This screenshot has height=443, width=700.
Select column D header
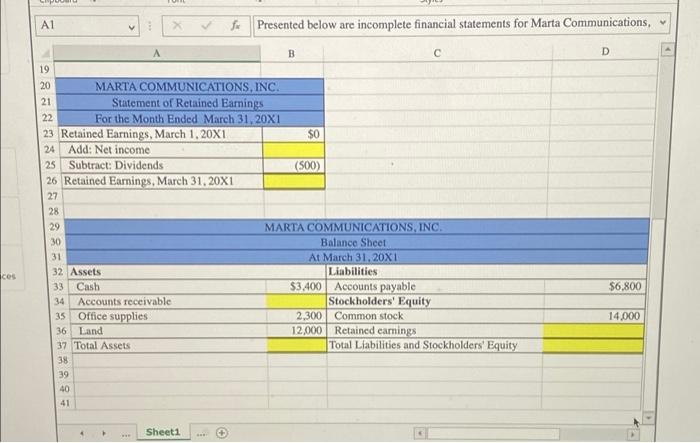605,52
